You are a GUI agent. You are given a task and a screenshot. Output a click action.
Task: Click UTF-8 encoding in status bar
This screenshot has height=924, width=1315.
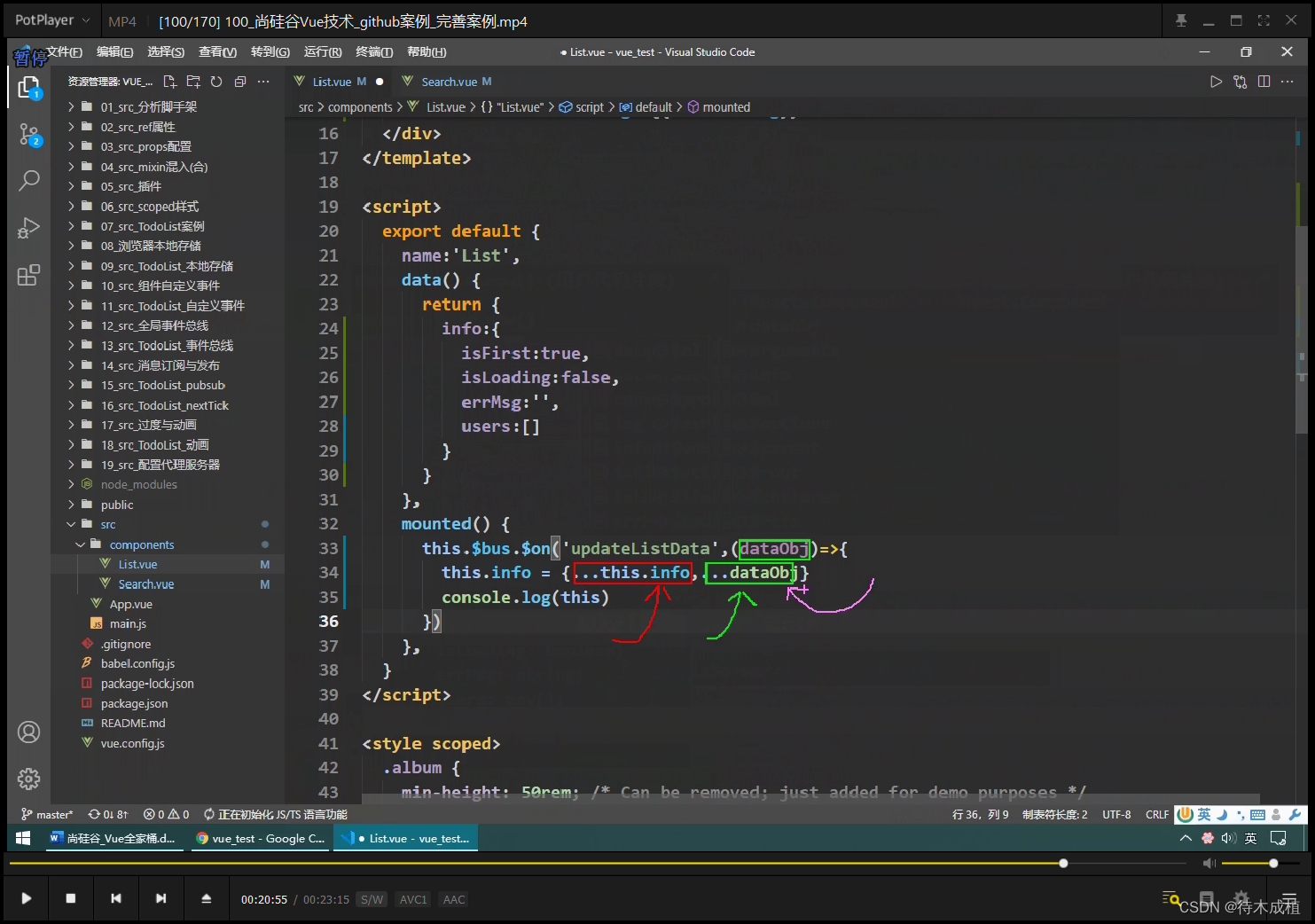[x=1116, y=814]
